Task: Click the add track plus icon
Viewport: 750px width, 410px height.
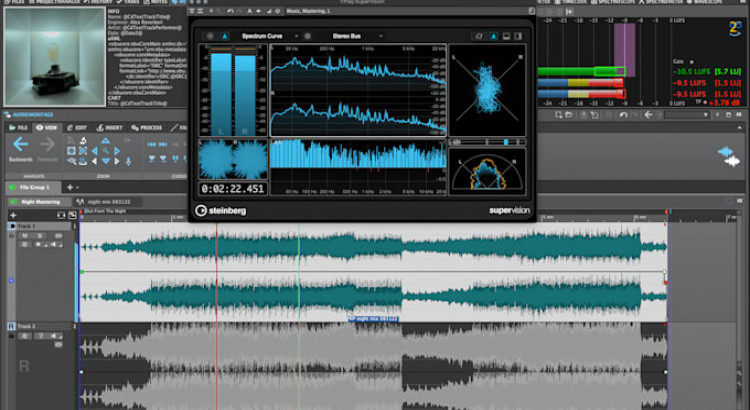Action: coord(71,187)
